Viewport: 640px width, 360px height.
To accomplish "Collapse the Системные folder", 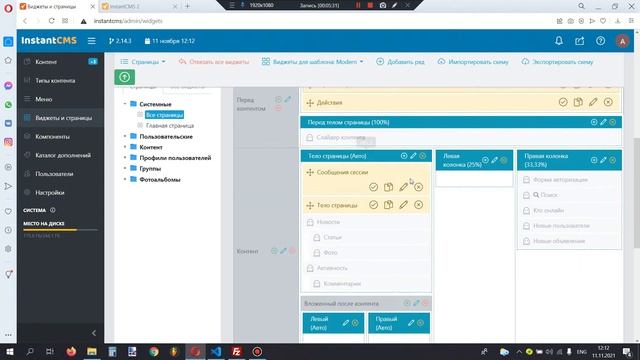I will pyautogui.click(x=125, y=104).
